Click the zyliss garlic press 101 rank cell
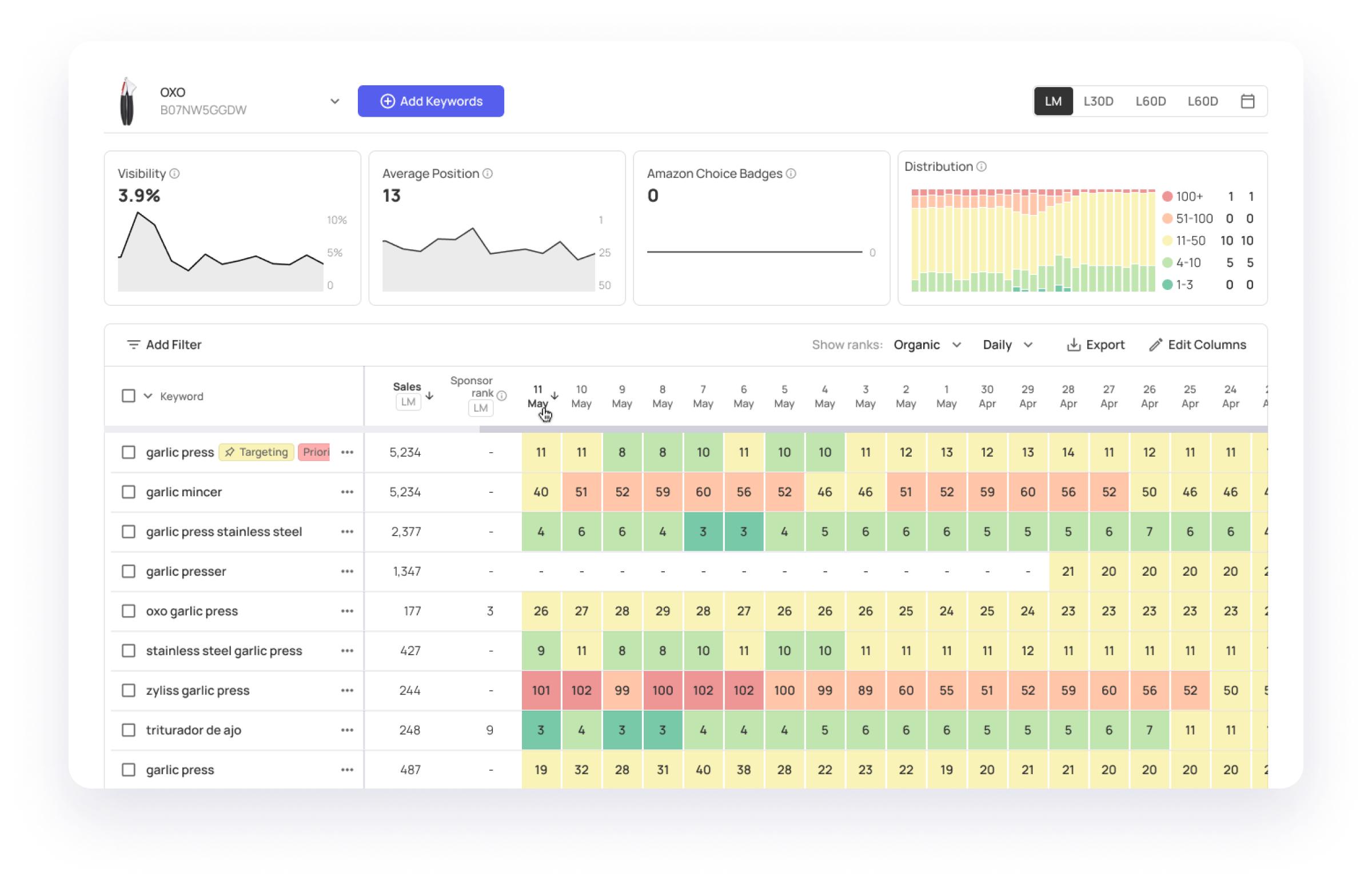The image size is (1372, 885). click(541, 690)
